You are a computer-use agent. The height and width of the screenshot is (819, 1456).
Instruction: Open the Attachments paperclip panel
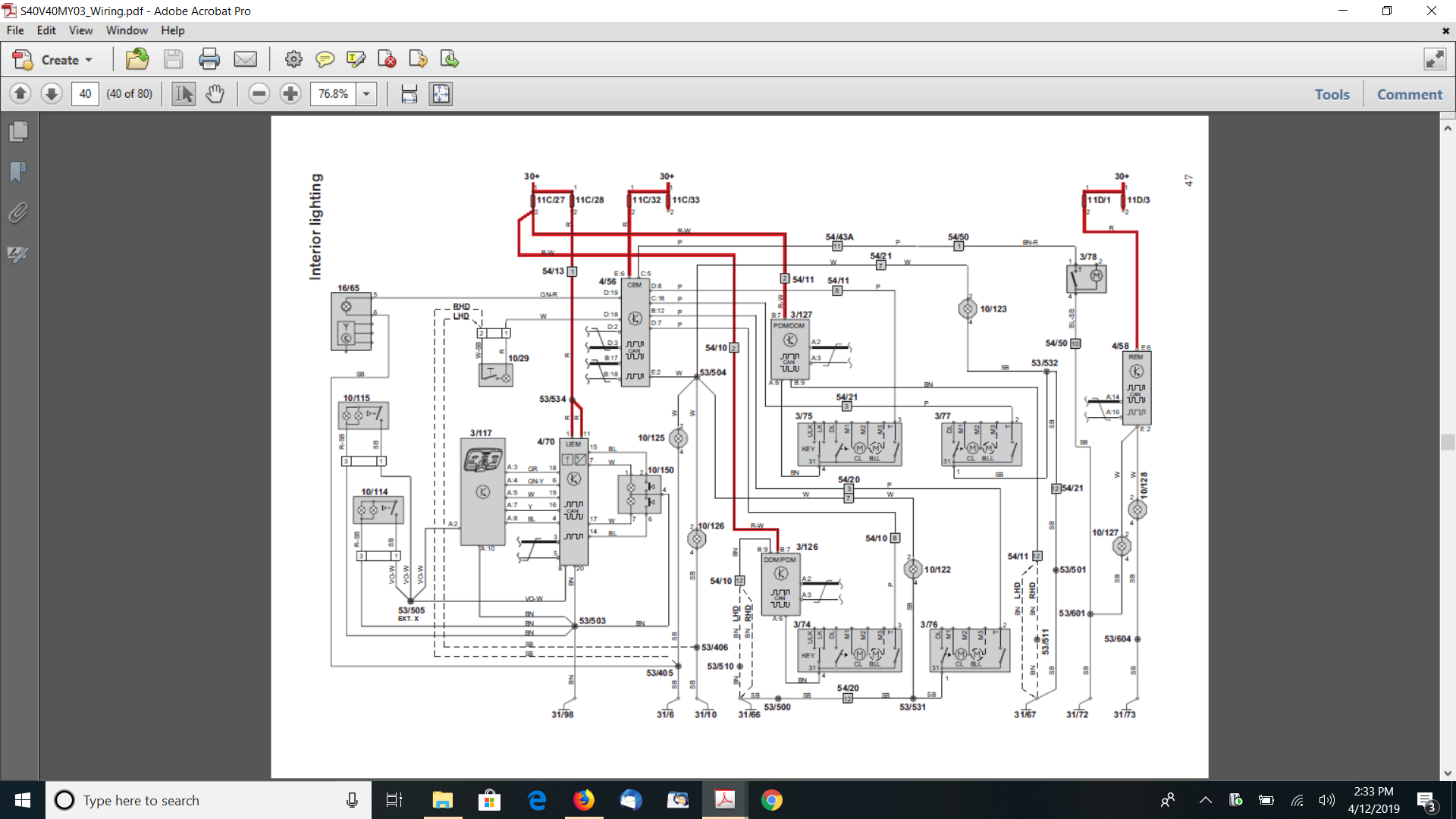[18, 213]
